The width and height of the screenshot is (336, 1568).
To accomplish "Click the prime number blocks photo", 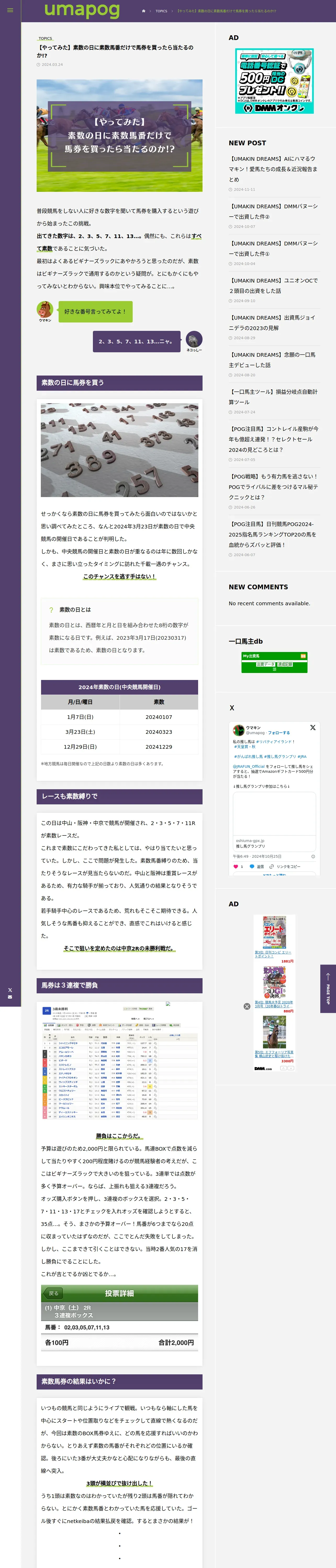I will (120, 450).
